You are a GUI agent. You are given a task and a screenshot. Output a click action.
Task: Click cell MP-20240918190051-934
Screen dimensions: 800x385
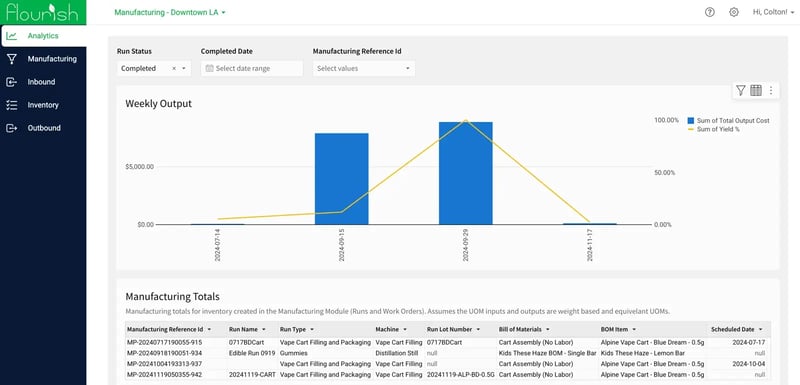point(164,353)
